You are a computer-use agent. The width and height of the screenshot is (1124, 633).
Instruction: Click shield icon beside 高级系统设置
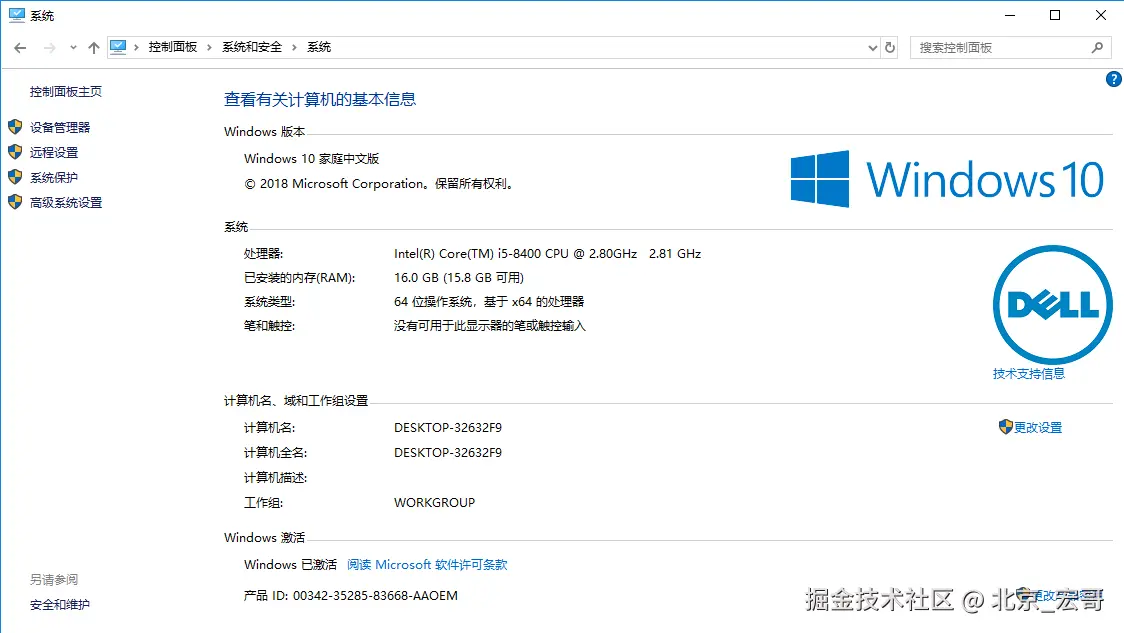(15, 202)
